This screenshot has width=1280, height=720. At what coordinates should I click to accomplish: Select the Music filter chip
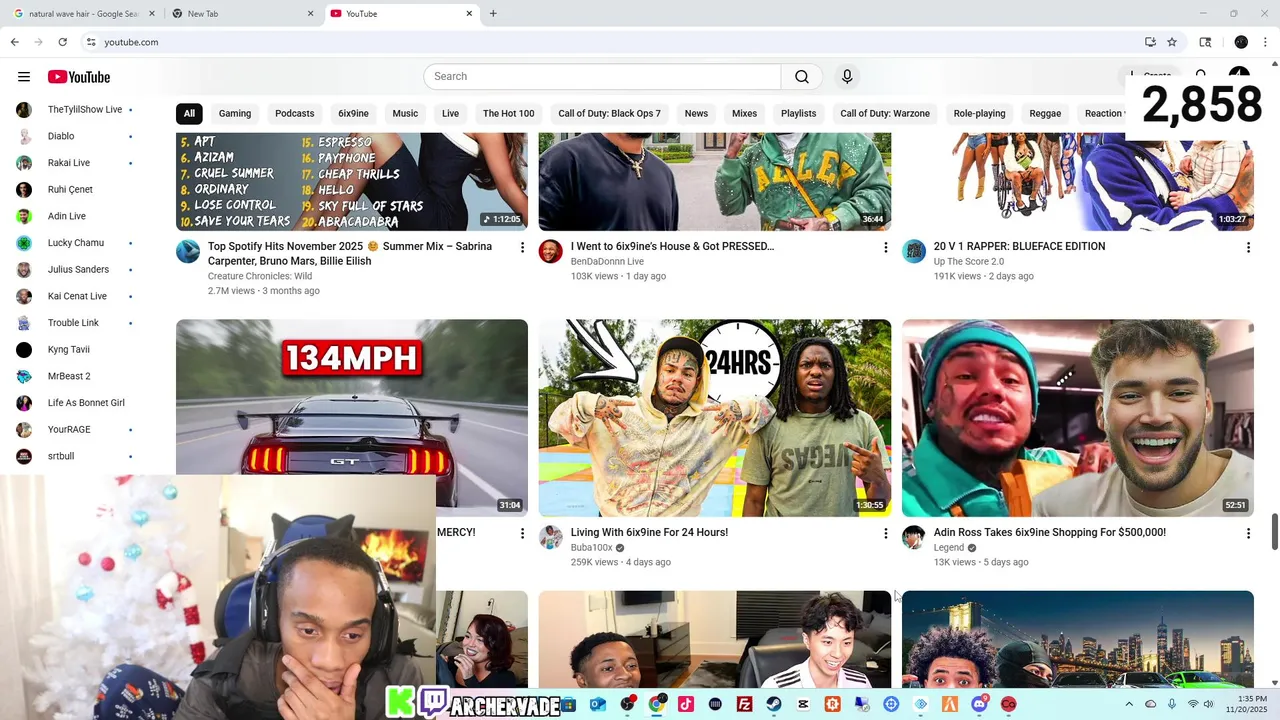pos(405,113)
